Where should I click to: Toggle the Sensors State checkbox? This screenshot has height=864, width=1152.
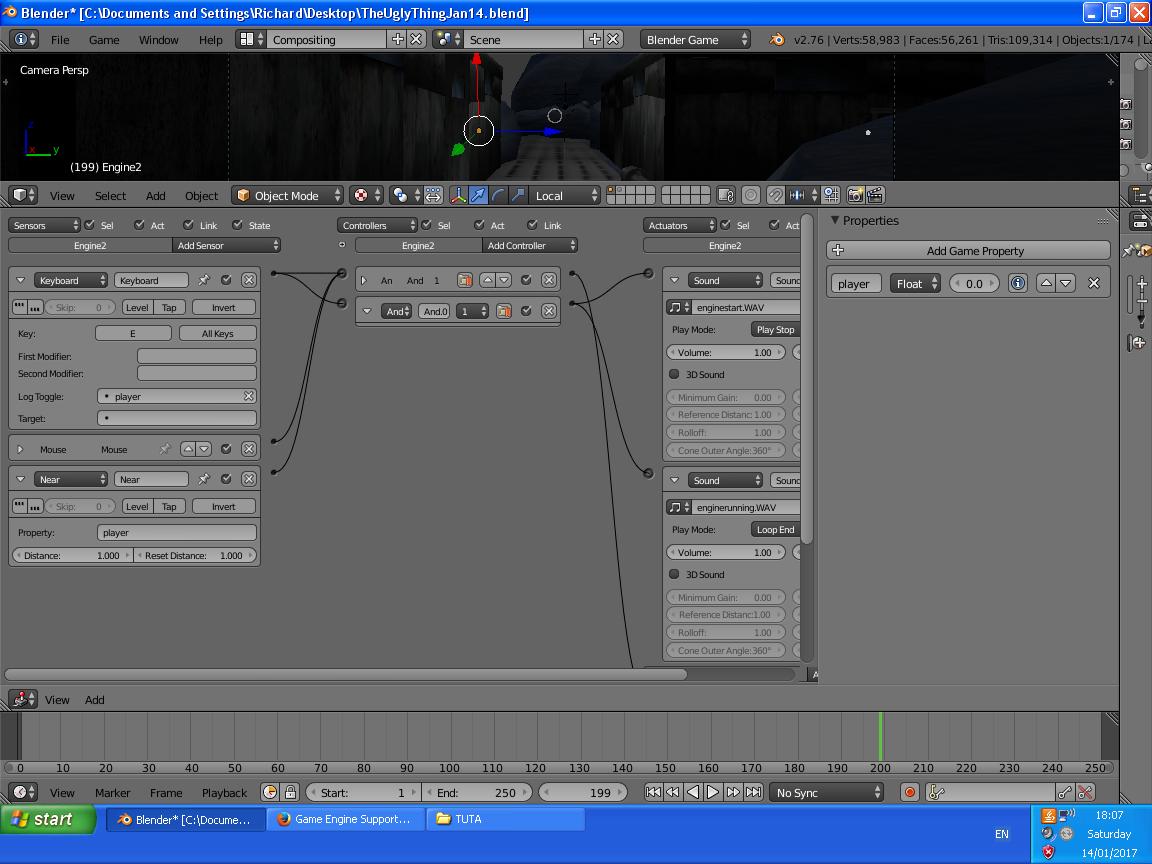[237, 225]
